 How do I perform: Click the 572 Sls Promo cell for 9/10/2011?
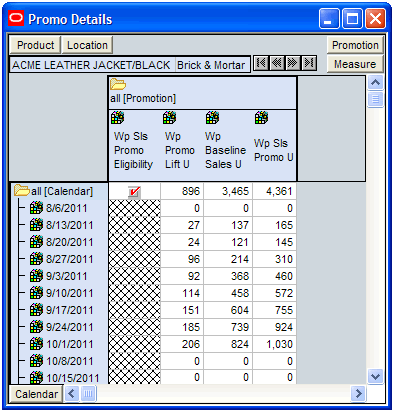pos(274,293)
